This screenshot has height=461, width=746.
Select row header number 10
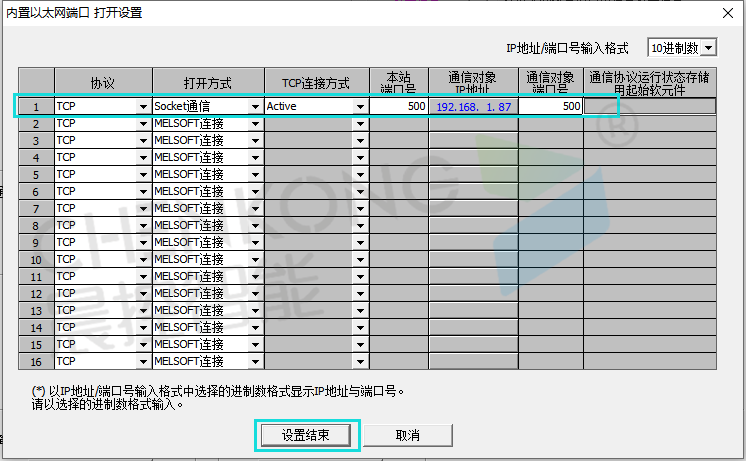pos(36,259)
